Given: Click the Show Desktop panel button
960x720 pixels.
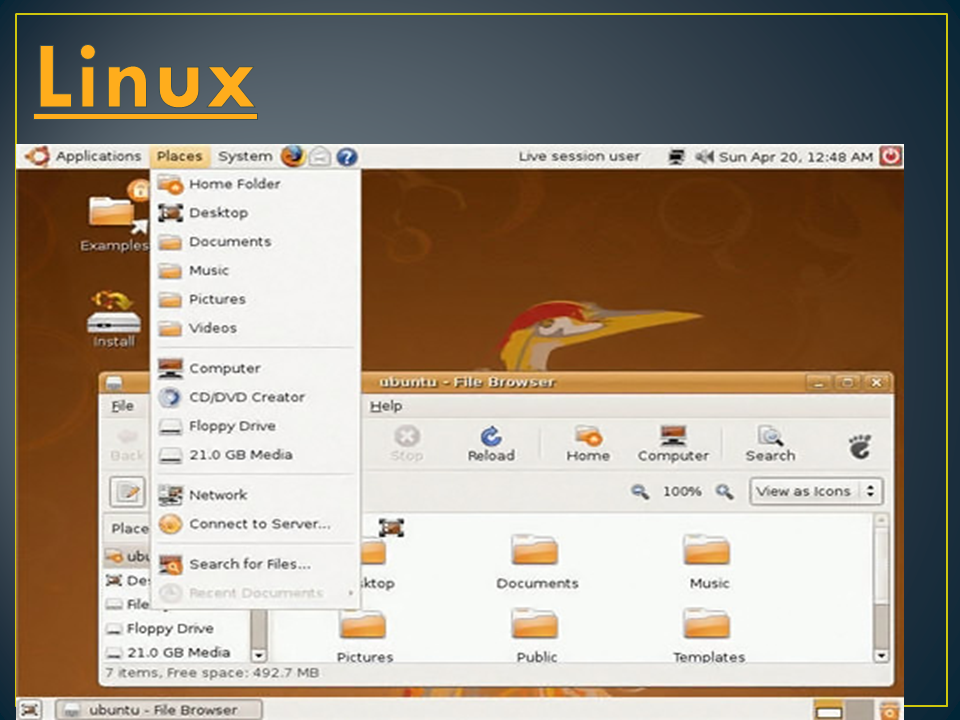Looking at the screenshot, I should pos(29,710).
